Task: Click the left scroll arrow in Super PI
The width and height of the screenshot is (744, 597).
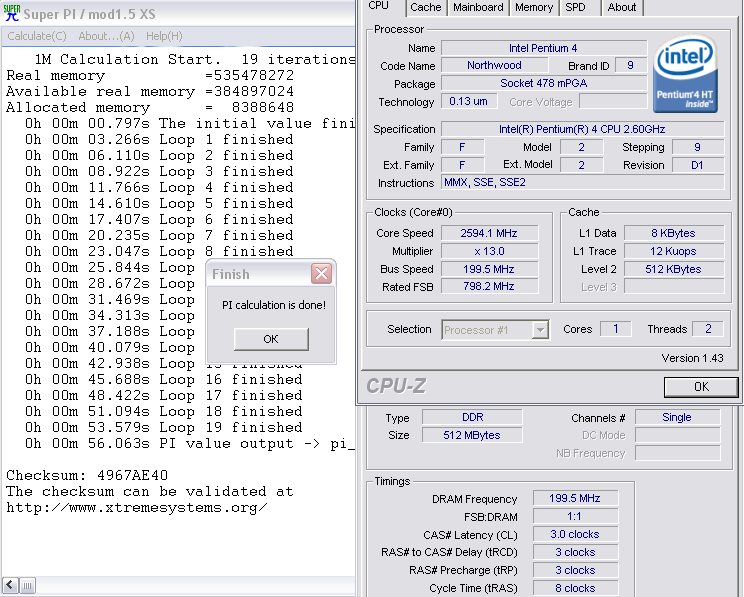Action: pyautogui.click(x=10, y=585)
